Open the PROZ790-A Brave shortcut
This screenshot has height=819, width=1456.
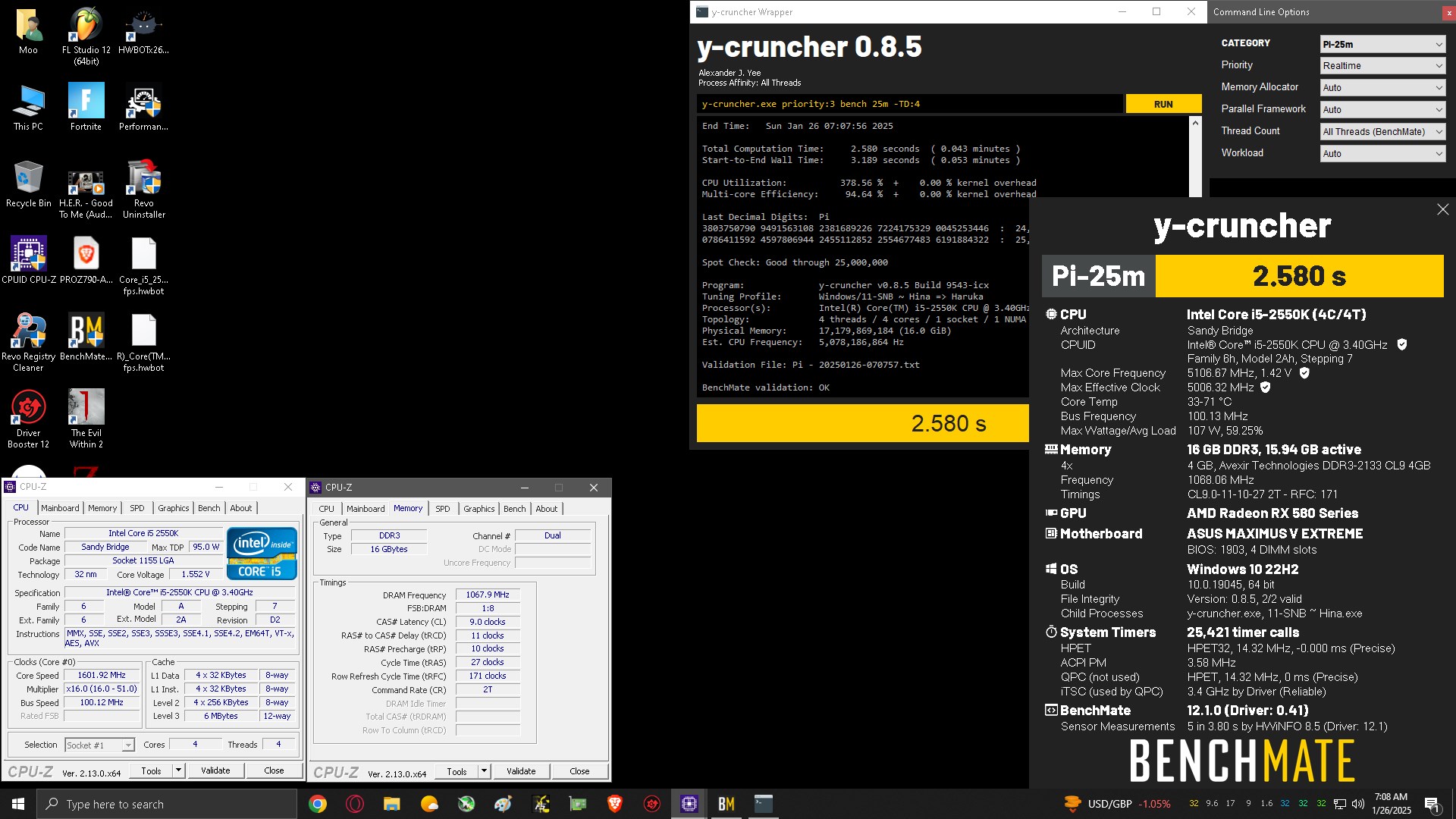click(86, 260)
